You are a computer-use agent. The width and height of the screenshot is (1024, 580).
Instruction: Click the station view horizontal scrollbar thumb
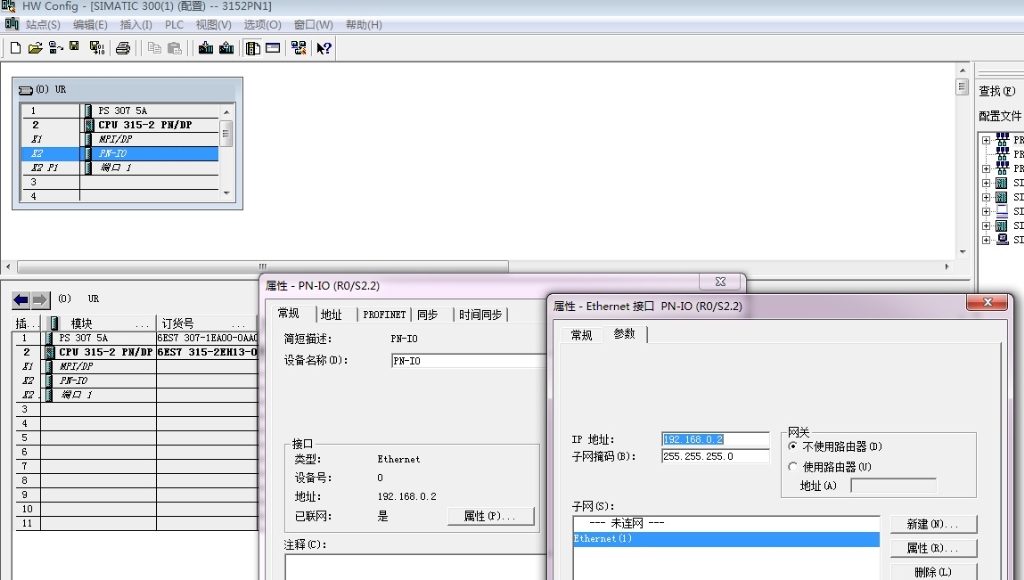263,266
